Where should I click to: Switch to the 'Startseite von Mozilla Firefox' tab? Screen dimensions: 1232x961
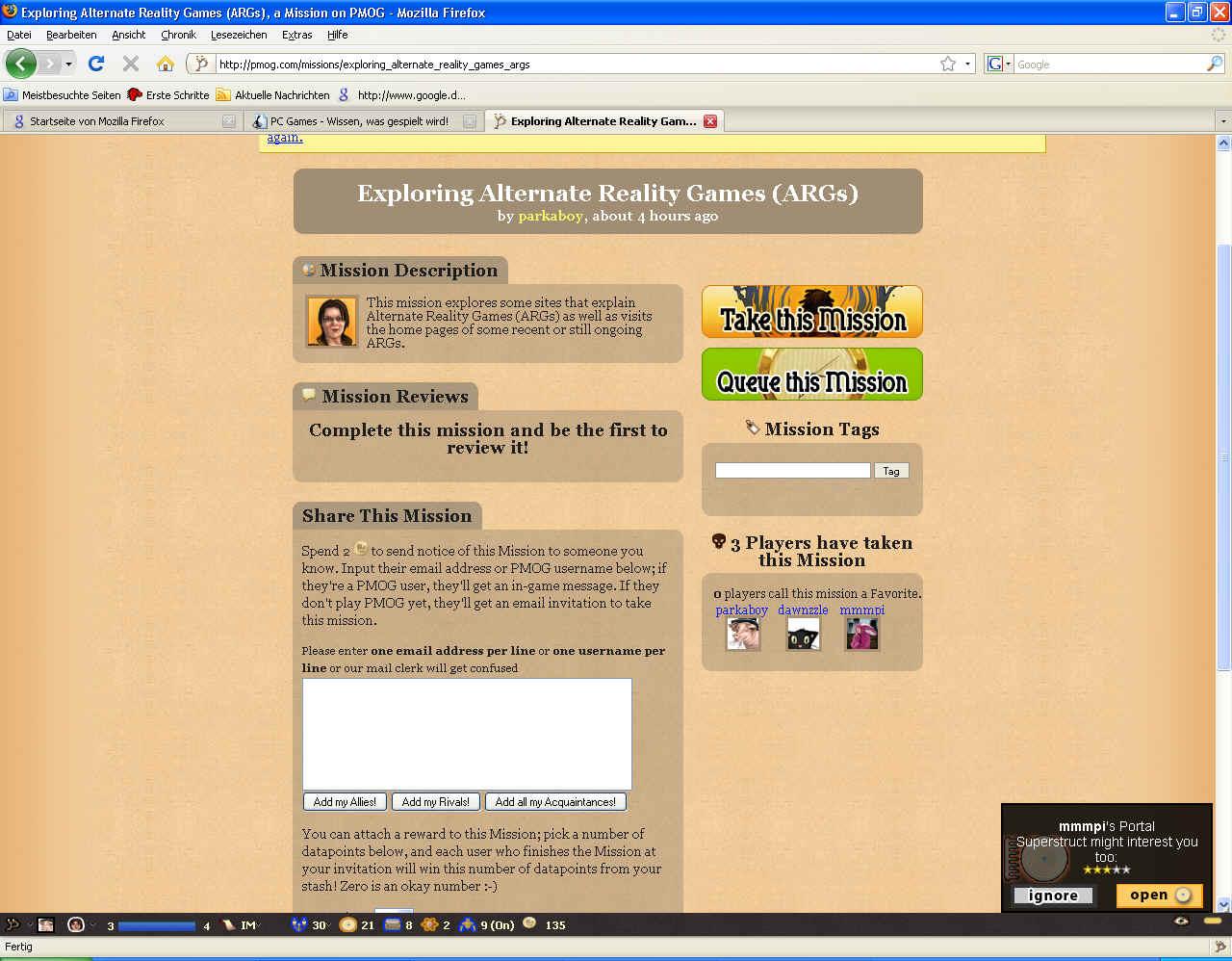coord(121,121)
